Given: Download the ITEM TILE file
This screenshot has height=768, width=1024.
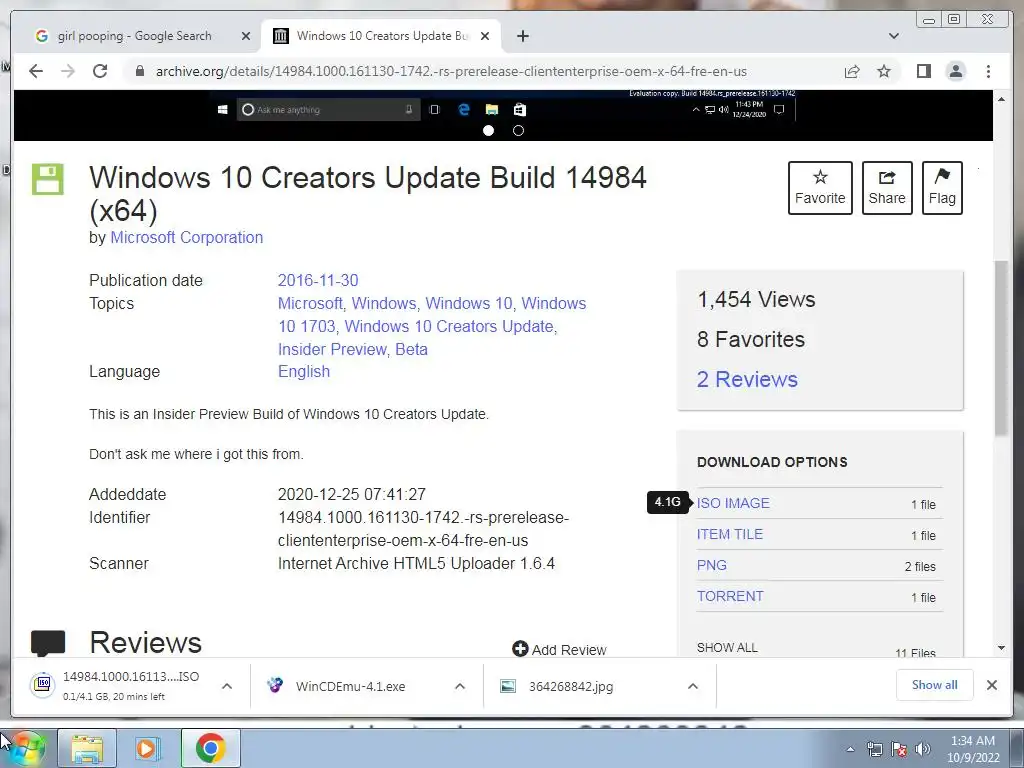Looking at the screenshot, I should click(x=729, y=534).
